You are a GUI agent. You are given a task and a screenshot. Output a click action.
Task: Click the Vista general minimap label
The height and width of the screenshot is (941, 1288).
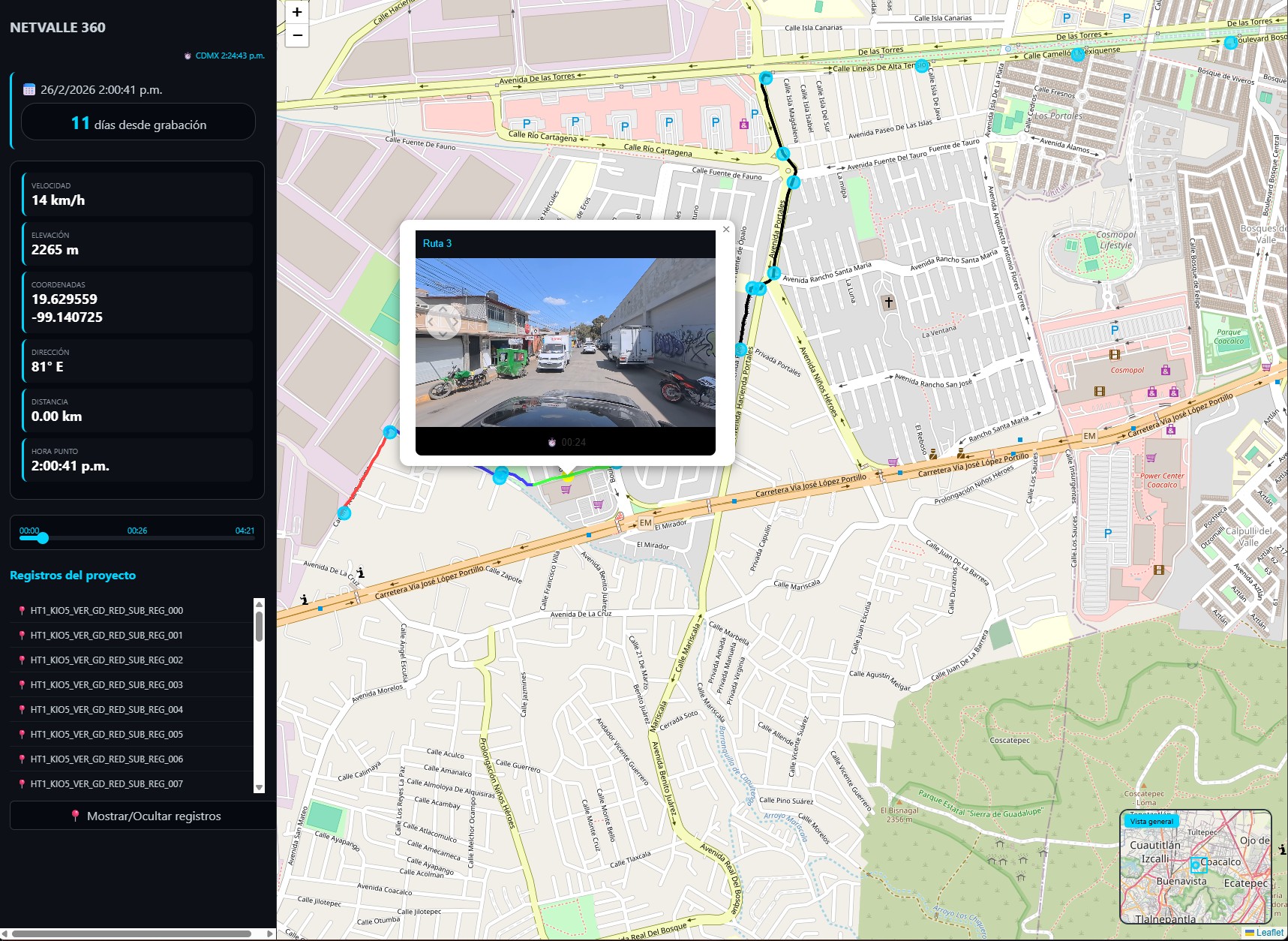coord(1151,821)
